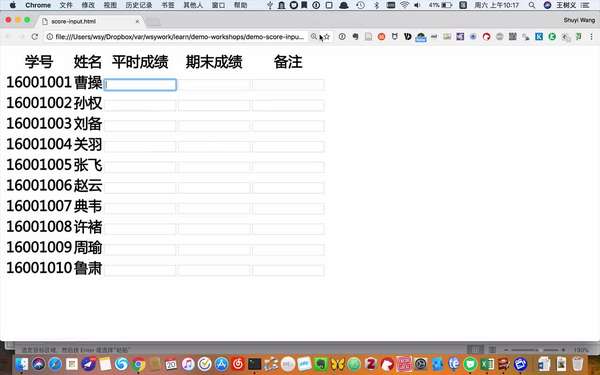Click 备注 field for 曹操
Screen dimensions: 600x375
point(289,85)
